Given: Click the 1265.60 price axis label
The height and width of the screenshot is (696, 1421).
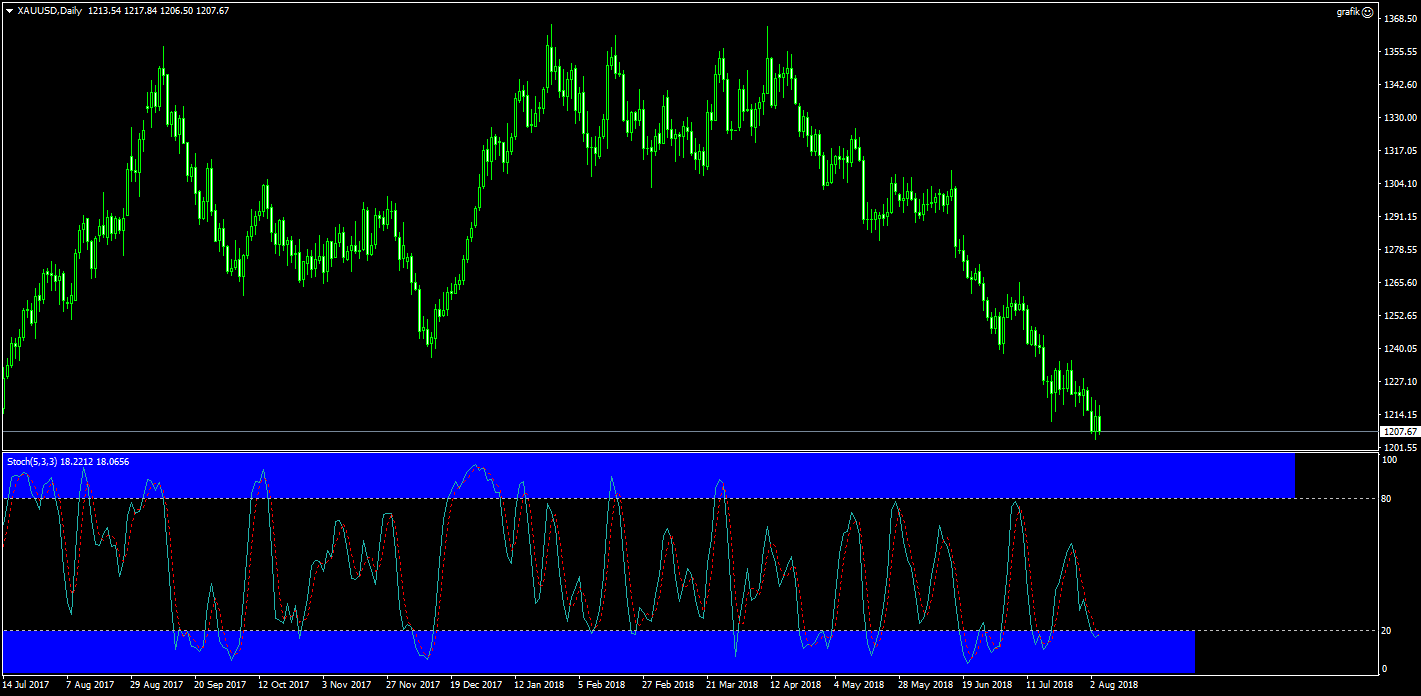Looking at the screenshot, I should tap(1401, 282).
